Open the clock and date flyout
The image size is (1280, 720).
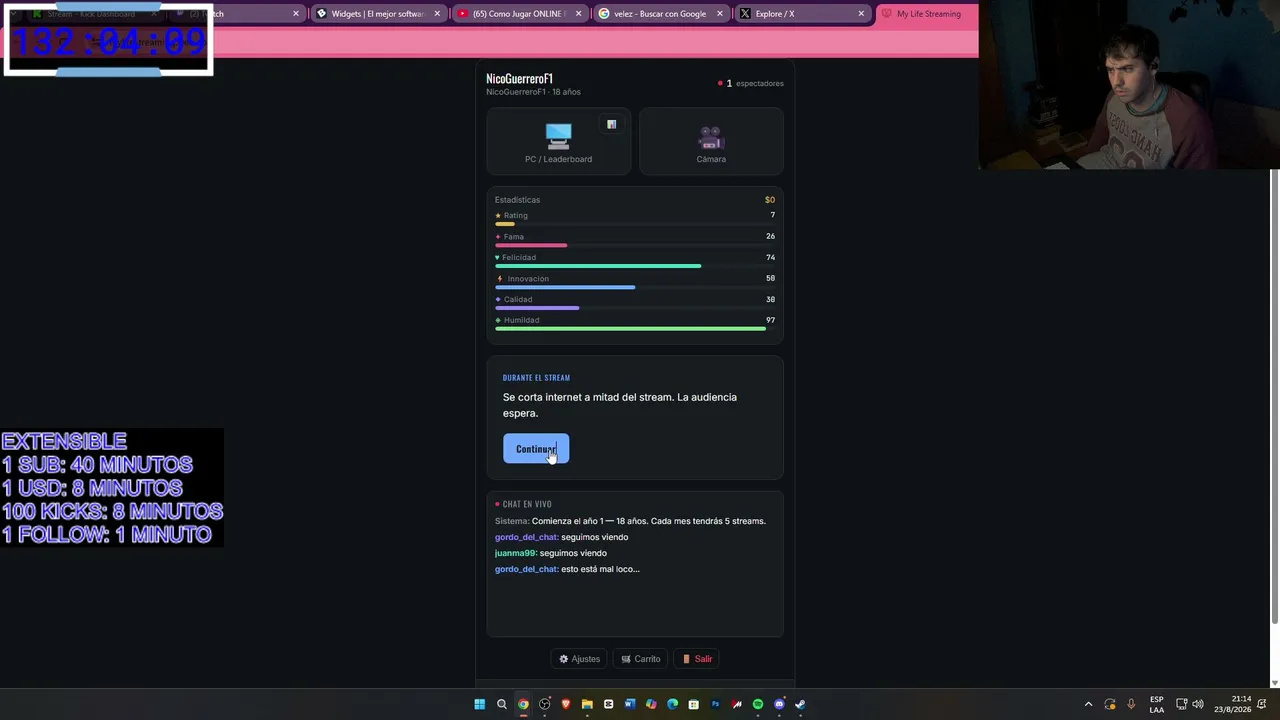(x=1233, y=704)
